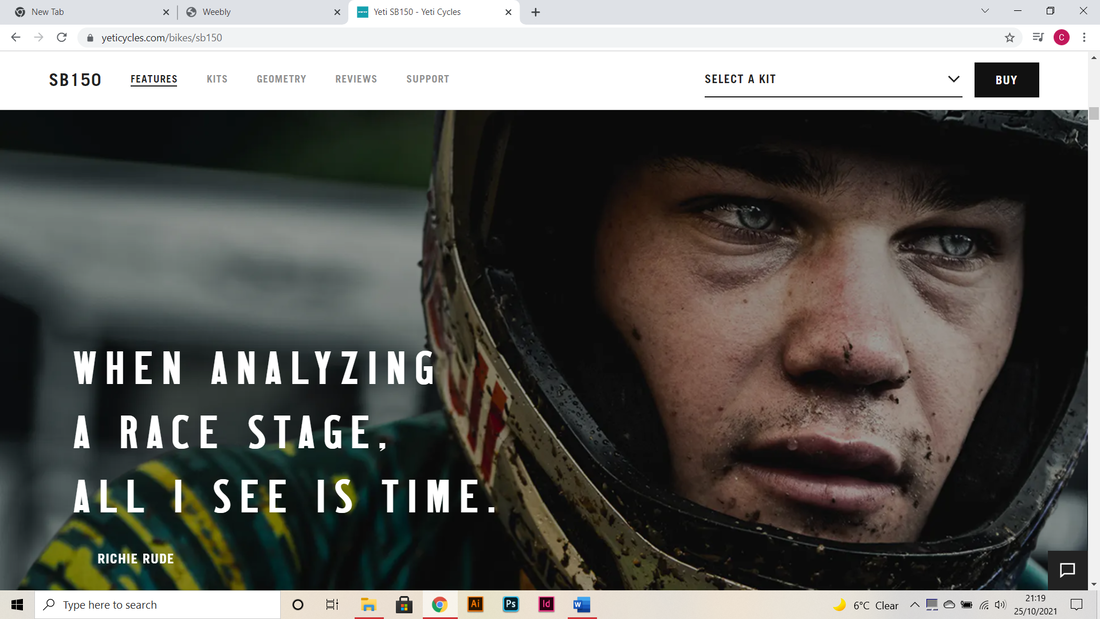The image size is (1100, 619).
Task: Bookmark this page with the star icon
Action: pos(1010,38)
